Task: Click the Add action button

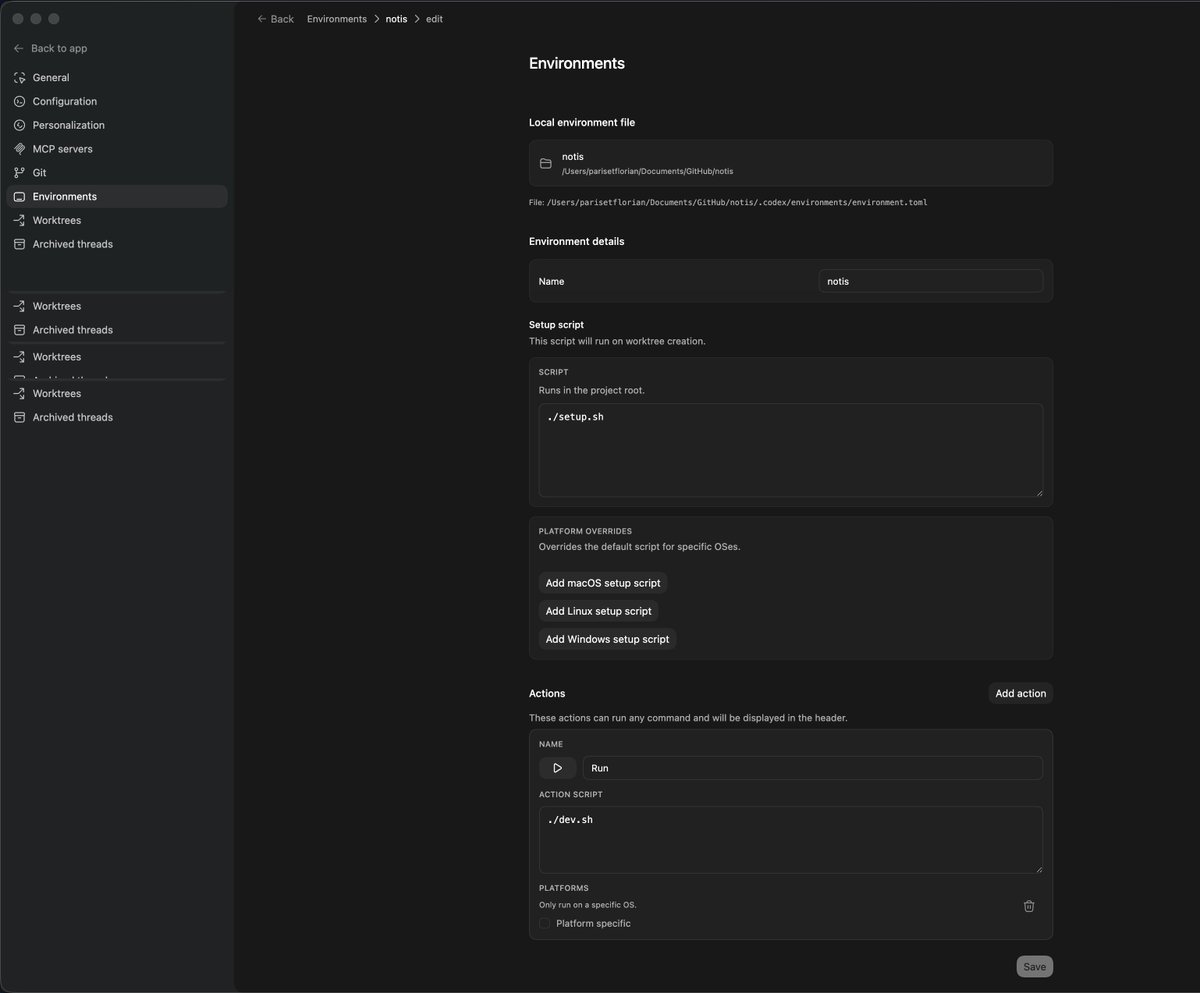Action: [1021, 693]
